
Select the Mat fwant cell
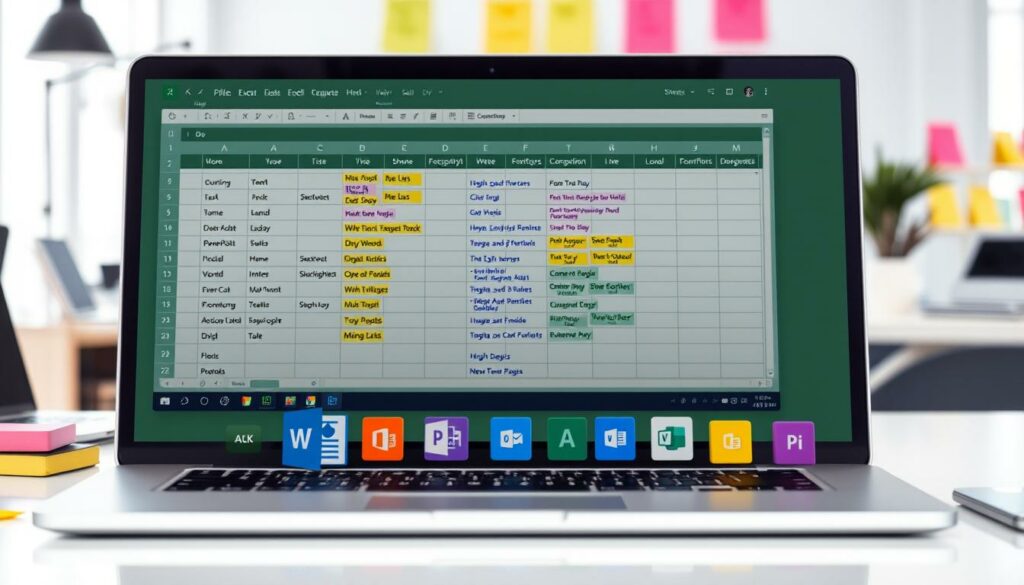265,289
